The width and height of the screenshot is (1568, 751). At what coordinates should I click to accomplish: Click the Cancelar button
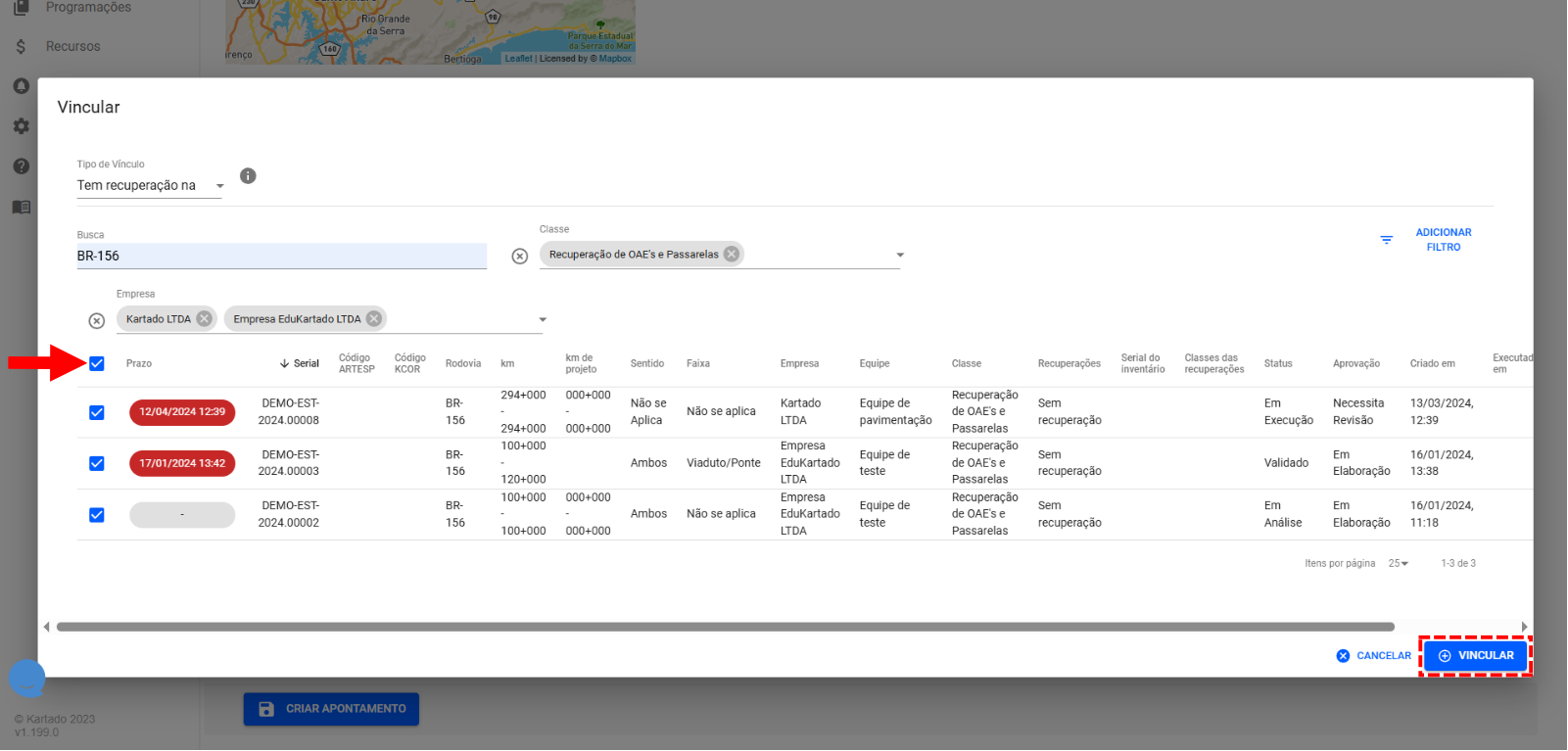tap(1374, 656)
